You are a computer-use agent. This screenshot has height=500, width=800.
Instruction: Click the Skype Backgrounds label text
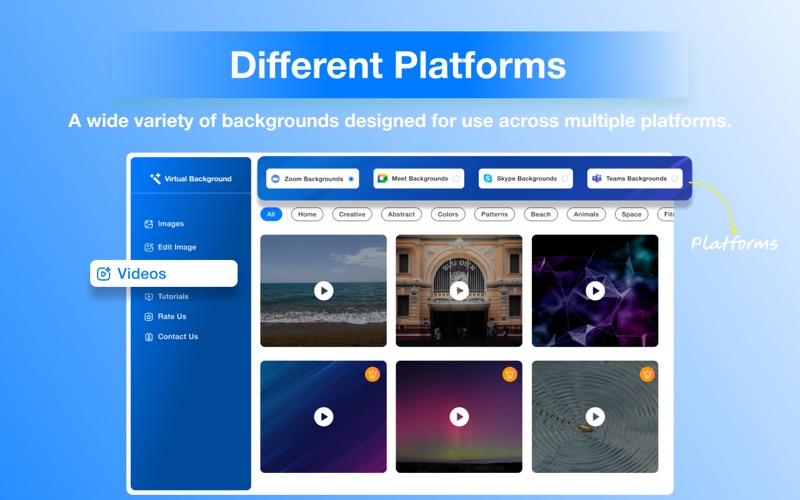coord(527,179)
